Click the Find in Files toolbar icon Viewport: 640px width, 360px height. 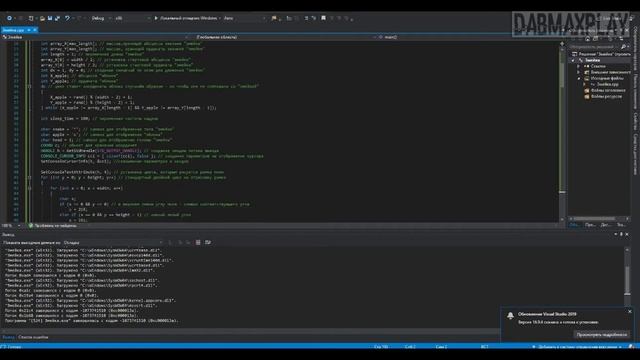[x=274, y=18]
